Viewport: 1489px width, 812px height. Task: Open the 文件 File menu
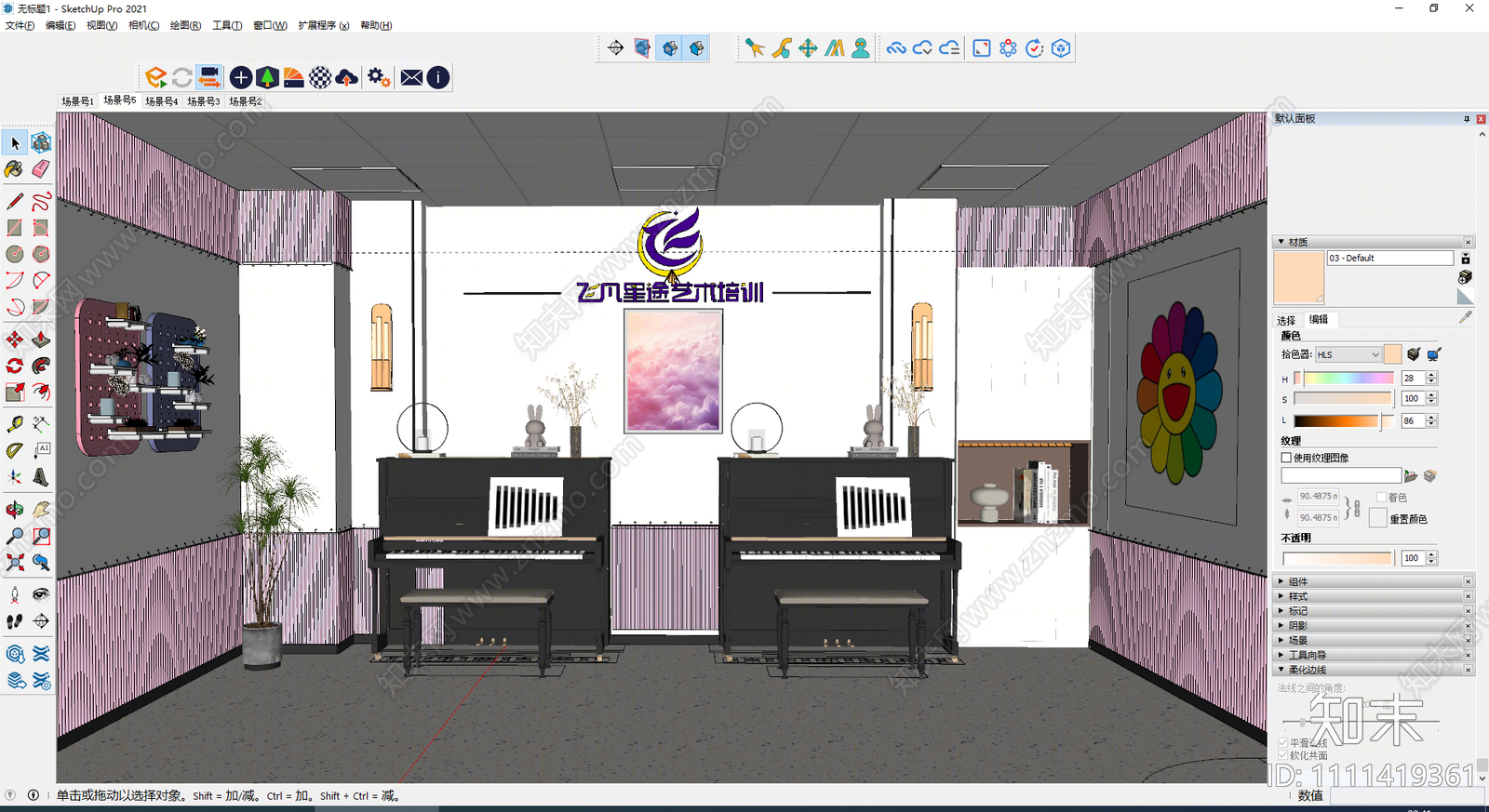click(20, 25)
